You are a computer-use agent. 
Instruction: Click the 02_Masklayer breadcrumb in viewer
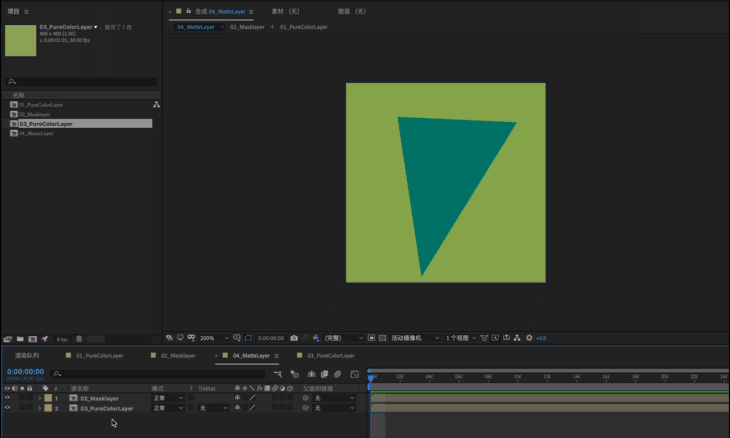pos(247,27)
